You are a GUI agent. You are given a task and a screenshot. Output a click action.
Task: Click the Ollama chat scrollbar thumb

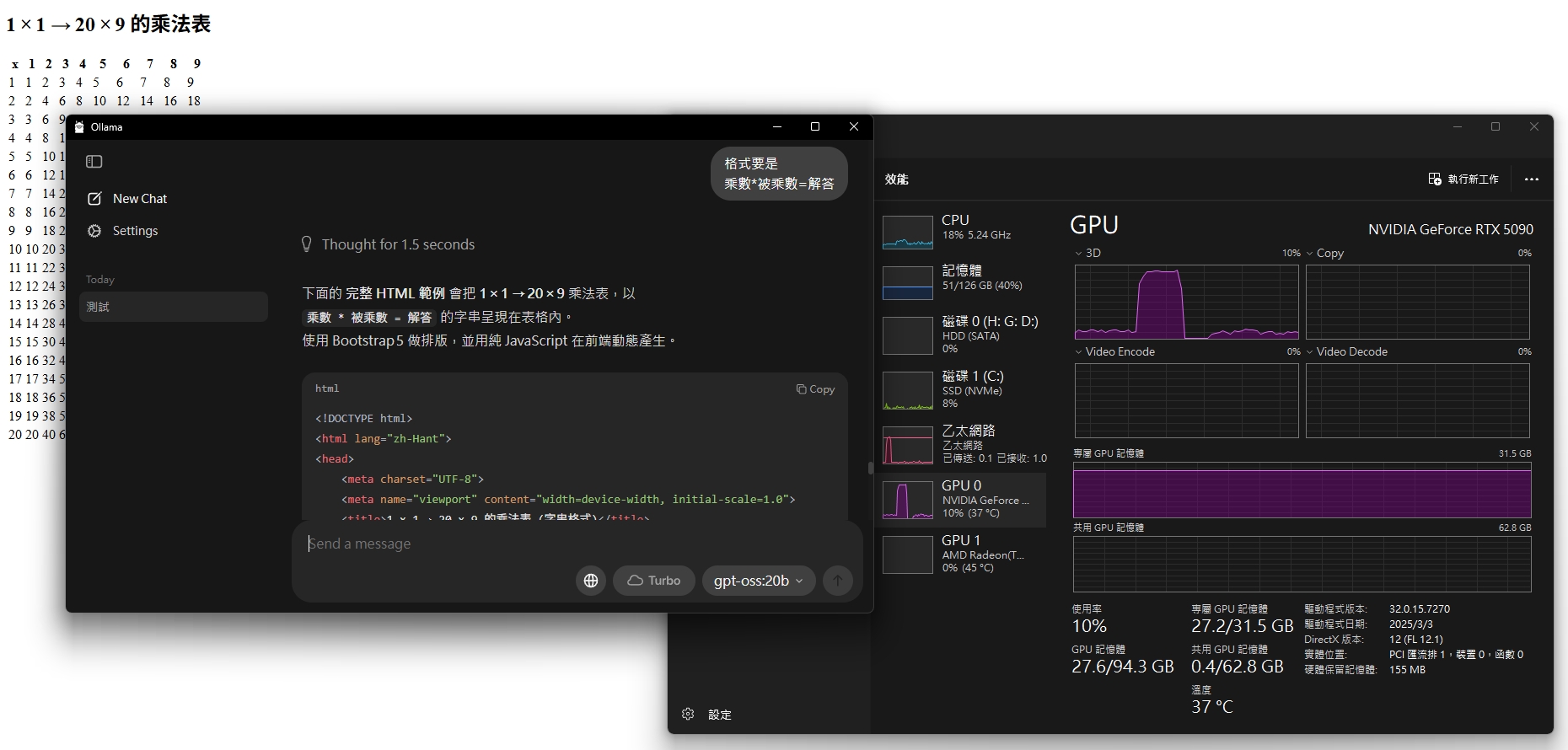(870, 468)
